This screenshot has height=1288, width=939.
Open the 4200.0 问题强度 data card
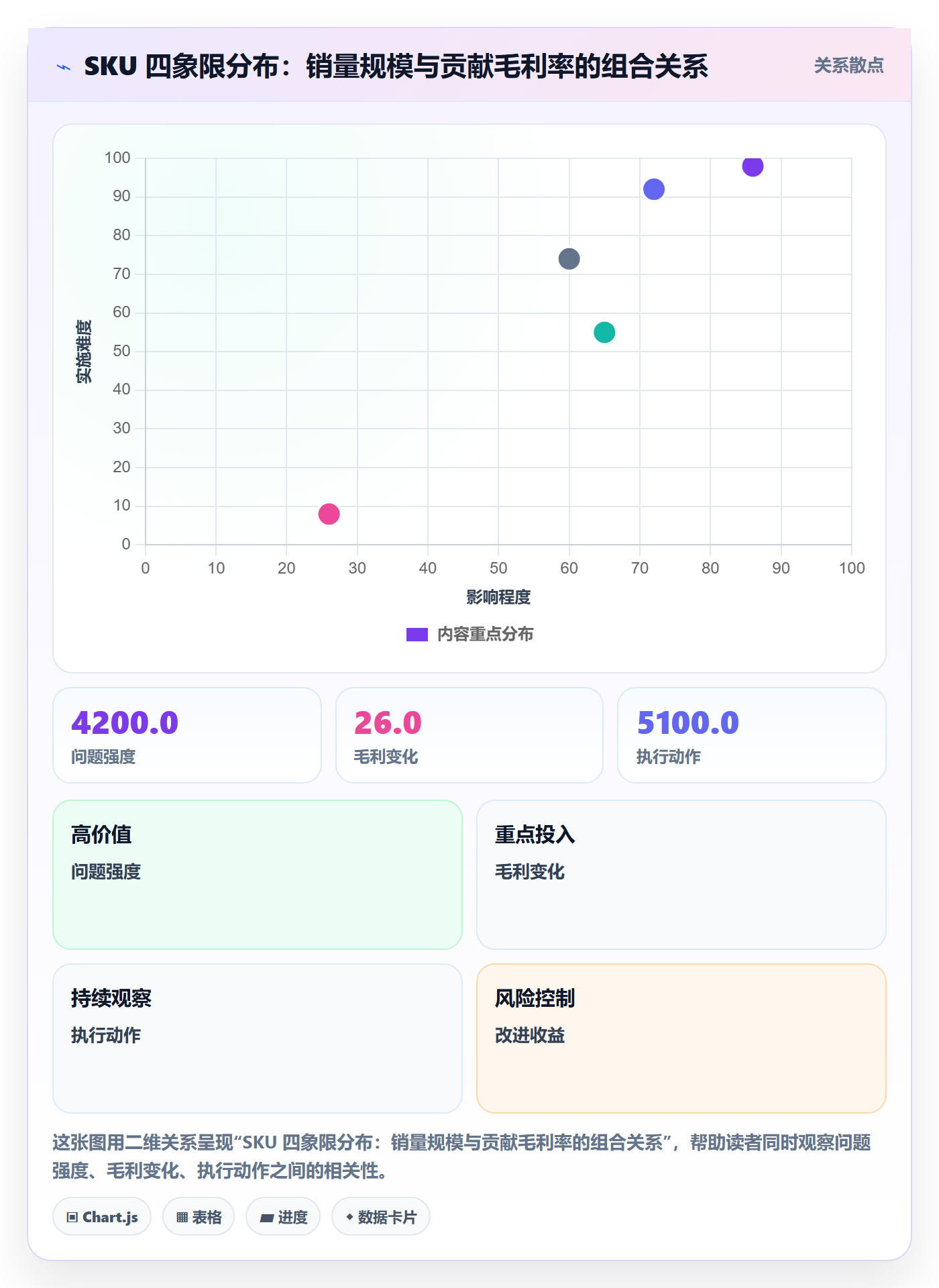click(x=187, y=735)
